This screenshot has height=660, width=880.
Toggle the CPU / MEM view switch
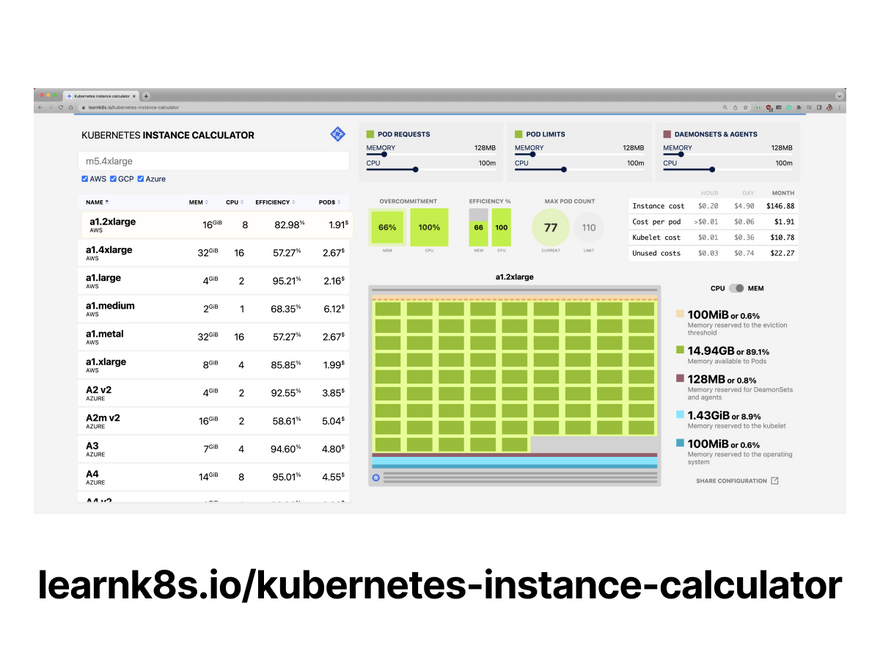[737, 288]
